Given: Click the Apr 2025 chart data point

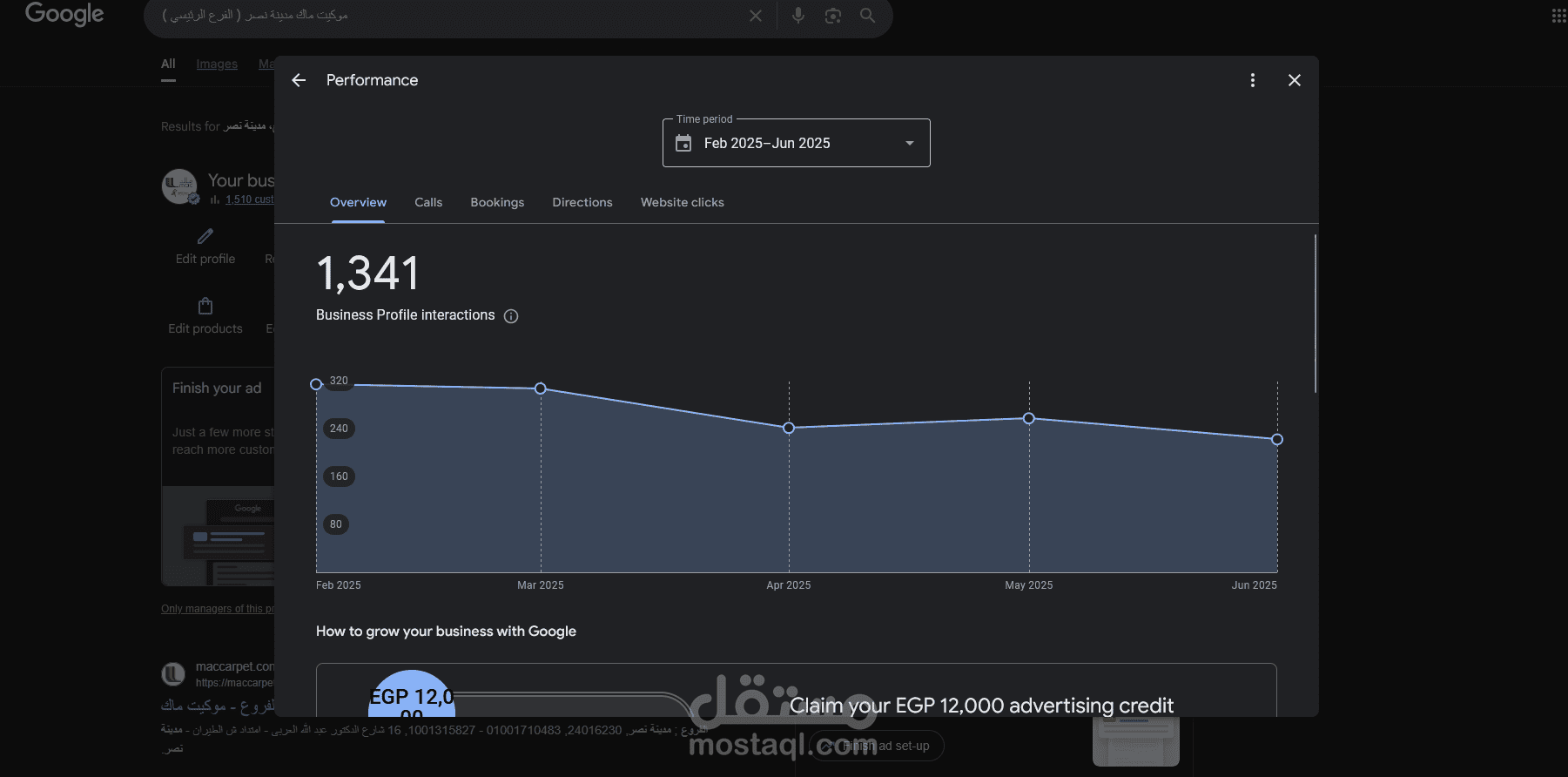Looking at the screenshot, I should tap(789, 428).
